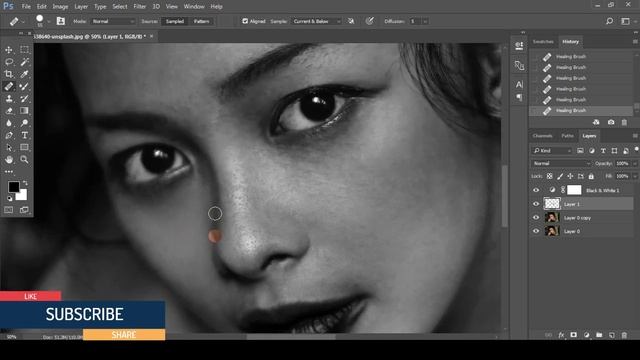Viewport: 640px width, 360px height.
Task: Toggle filter for pixel layers
Action: click(x=580, y=151)
